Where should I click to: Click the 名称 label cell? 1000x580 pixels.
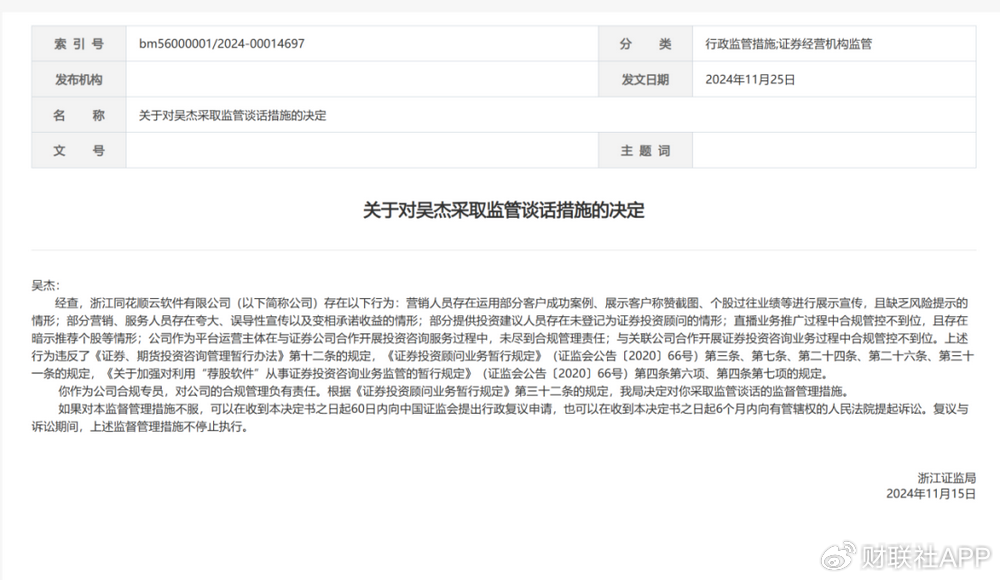point(79,115)
